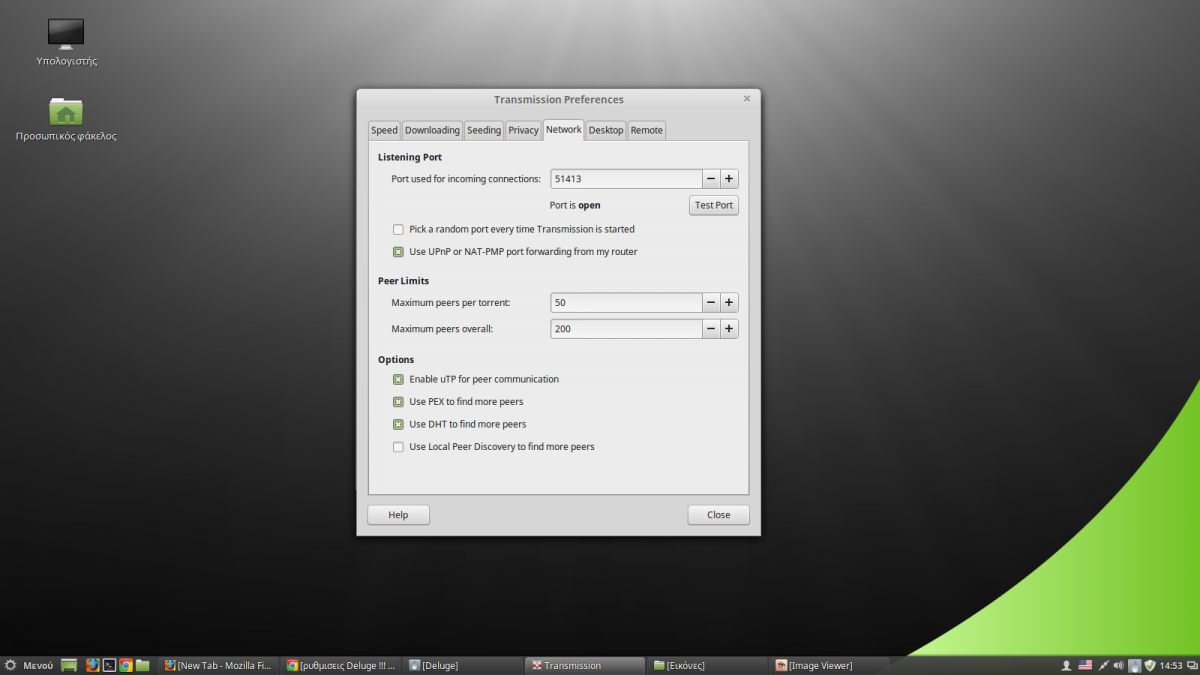This screenshot has width=1200, height=675.
Task: Toggle Enable uTP for peer communication
Action: click(398, 379)
